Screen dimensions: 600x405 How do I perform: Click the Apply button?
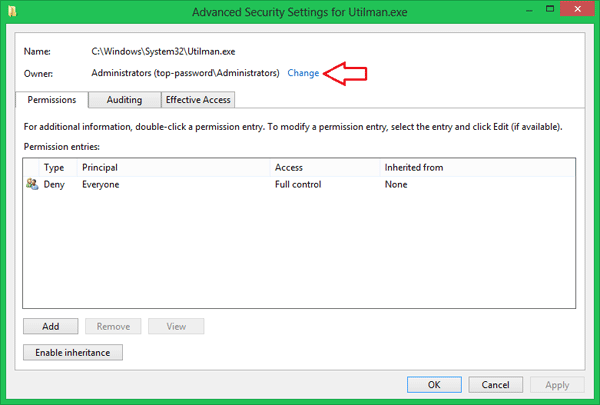pyautogui.click(x=557, y=385)
